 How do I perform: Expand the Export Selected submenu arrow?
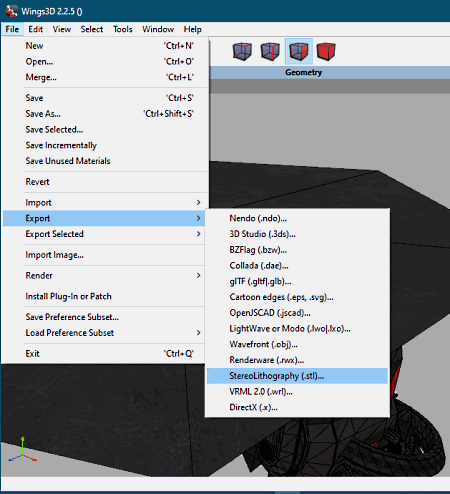[x=198, y=234]
